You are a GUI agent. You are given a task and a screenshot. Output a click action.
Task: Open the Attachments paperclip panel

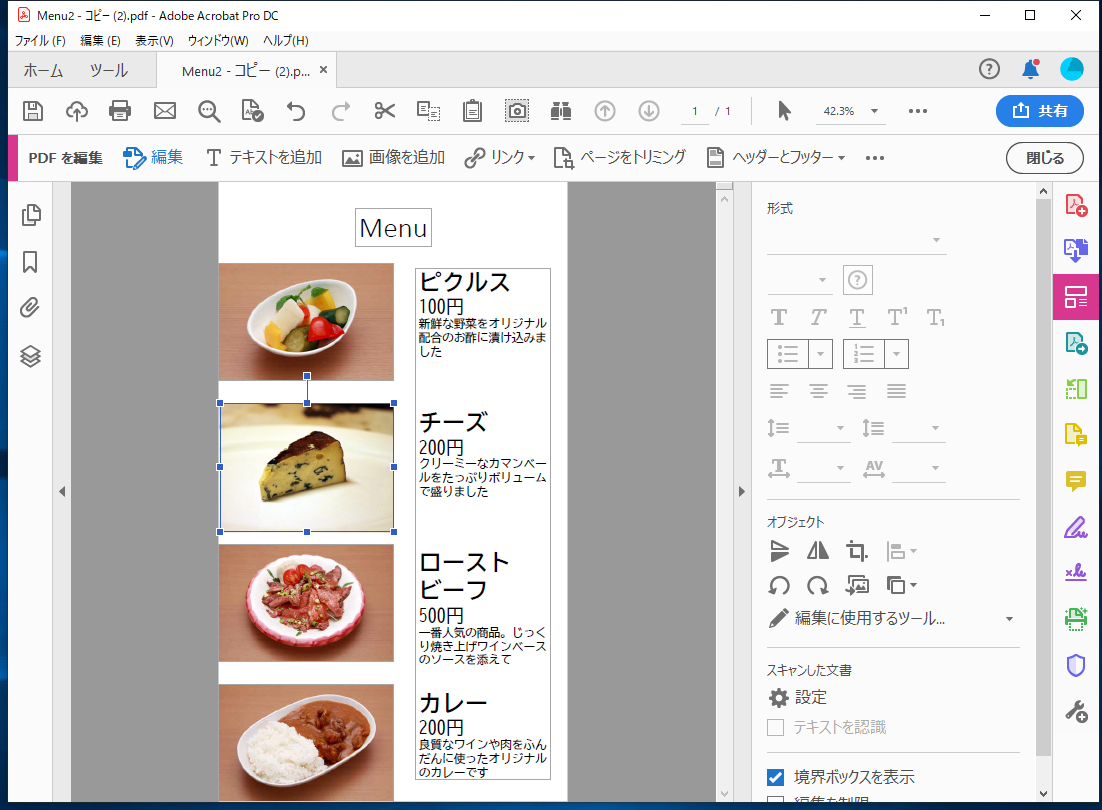[31, 308]
